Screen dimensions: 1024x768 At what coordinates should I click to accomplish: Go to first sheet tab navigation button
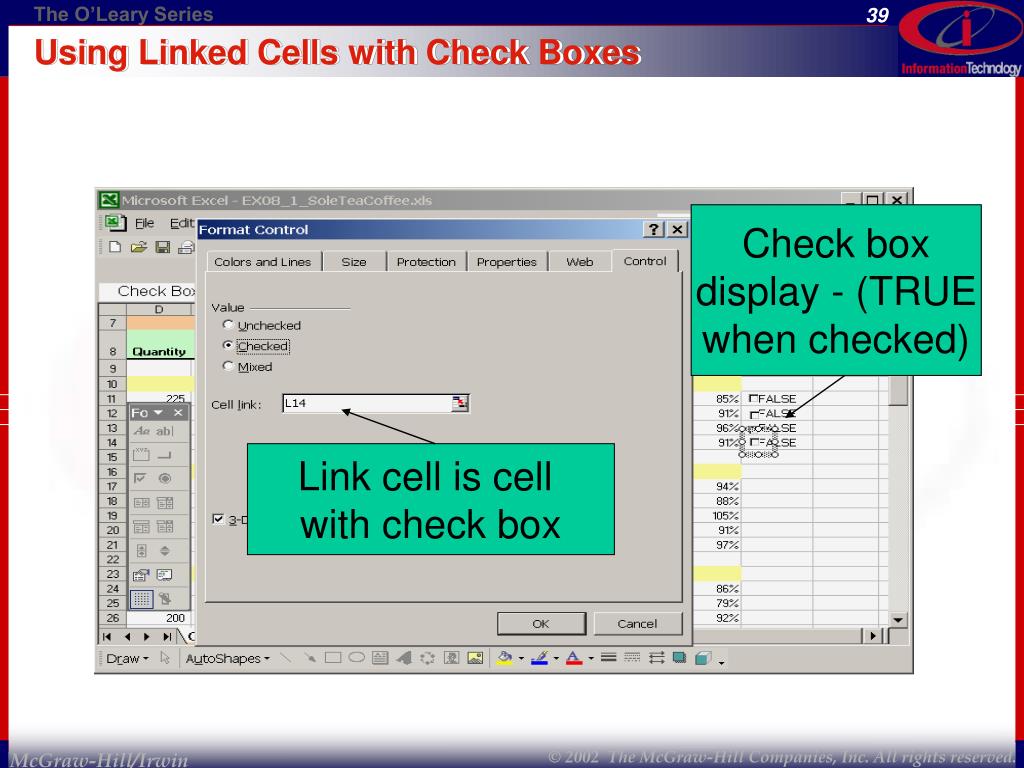107,636
